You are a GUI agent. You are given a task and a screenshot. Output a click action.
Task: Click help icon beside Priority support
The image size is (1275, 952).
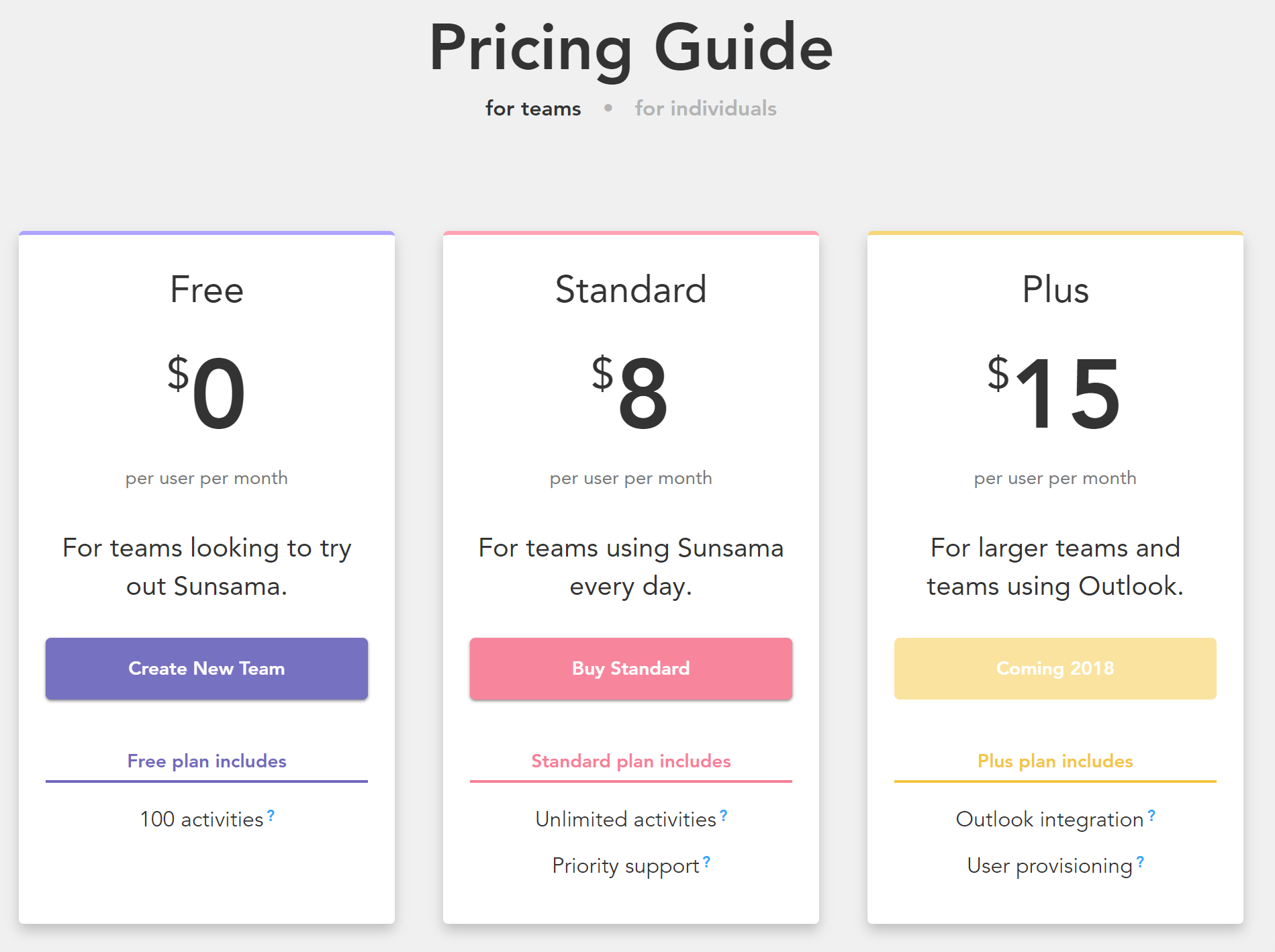coord(706,861)
